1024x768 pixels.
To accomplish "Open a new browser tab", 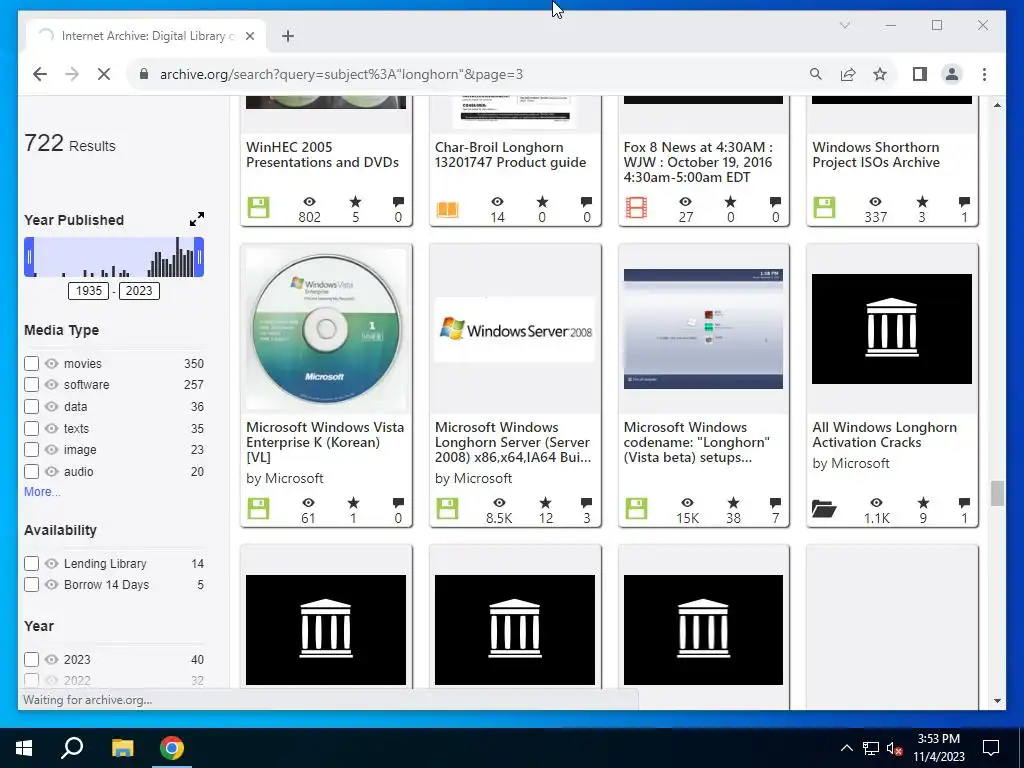I will 288,36.
